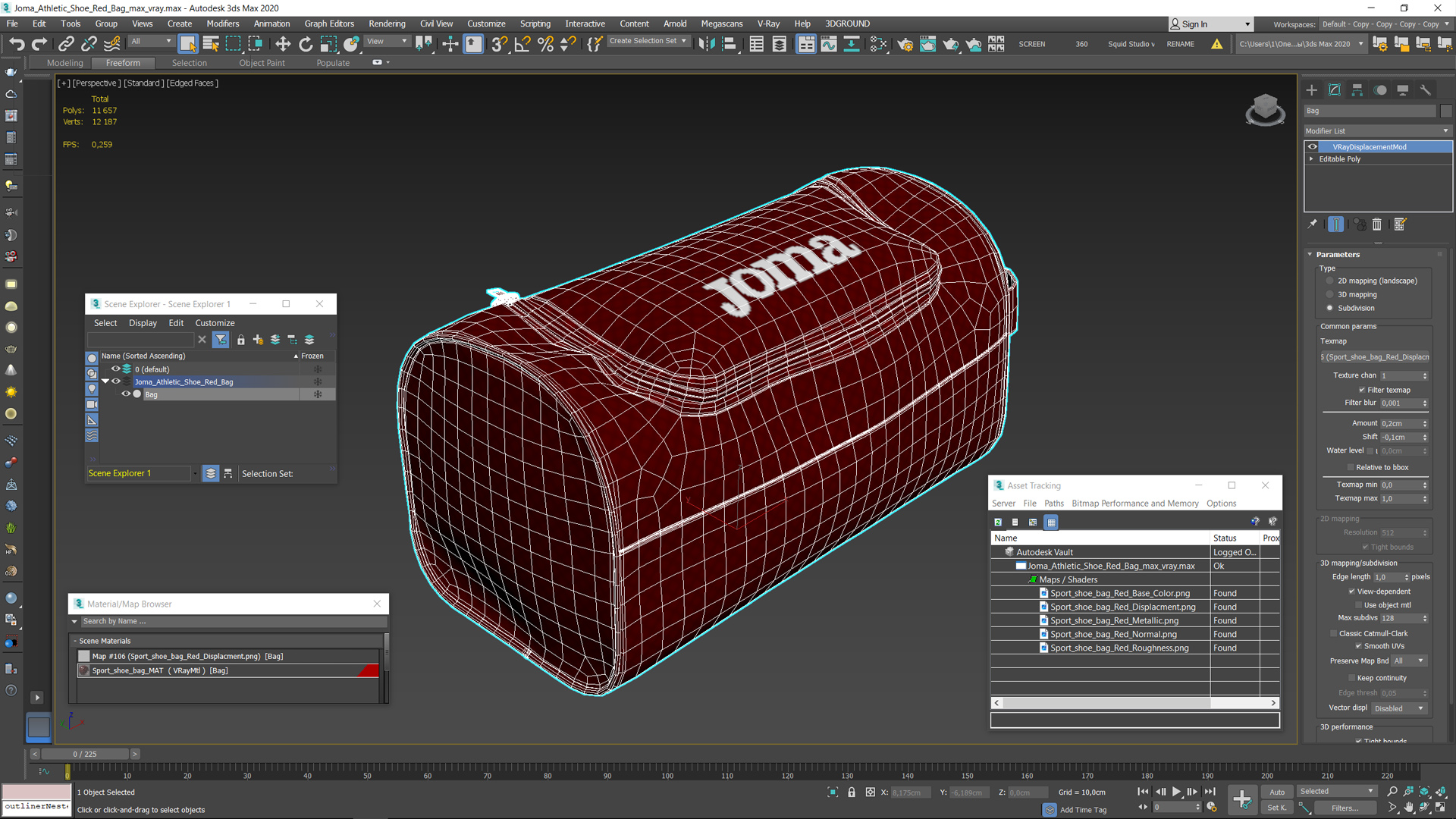Click the Redo arrow in main toolbar

[x=39, y=44]
